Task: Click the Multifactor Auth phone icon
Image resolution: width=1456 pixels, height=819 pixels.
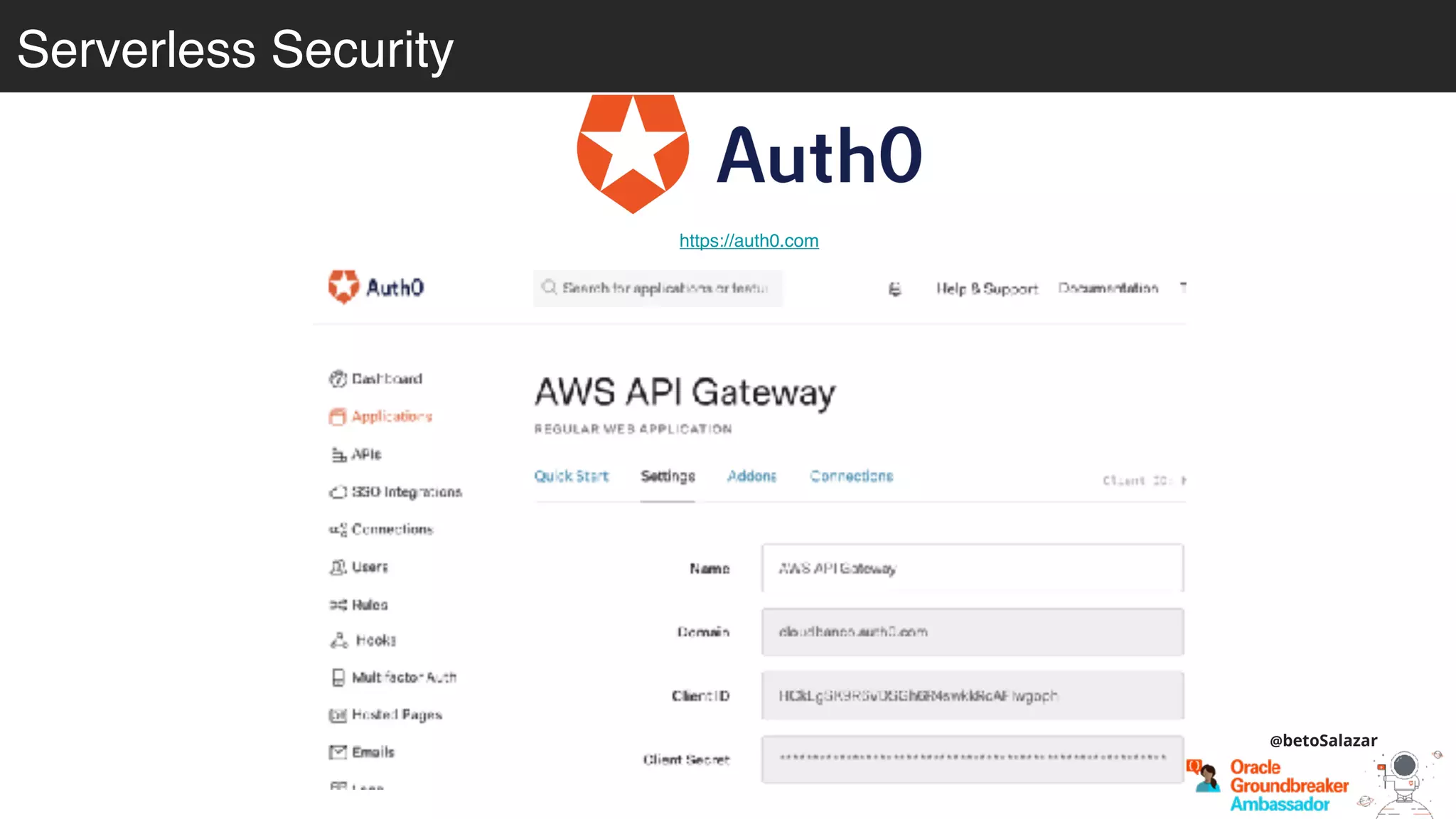Action: [338, 678]
